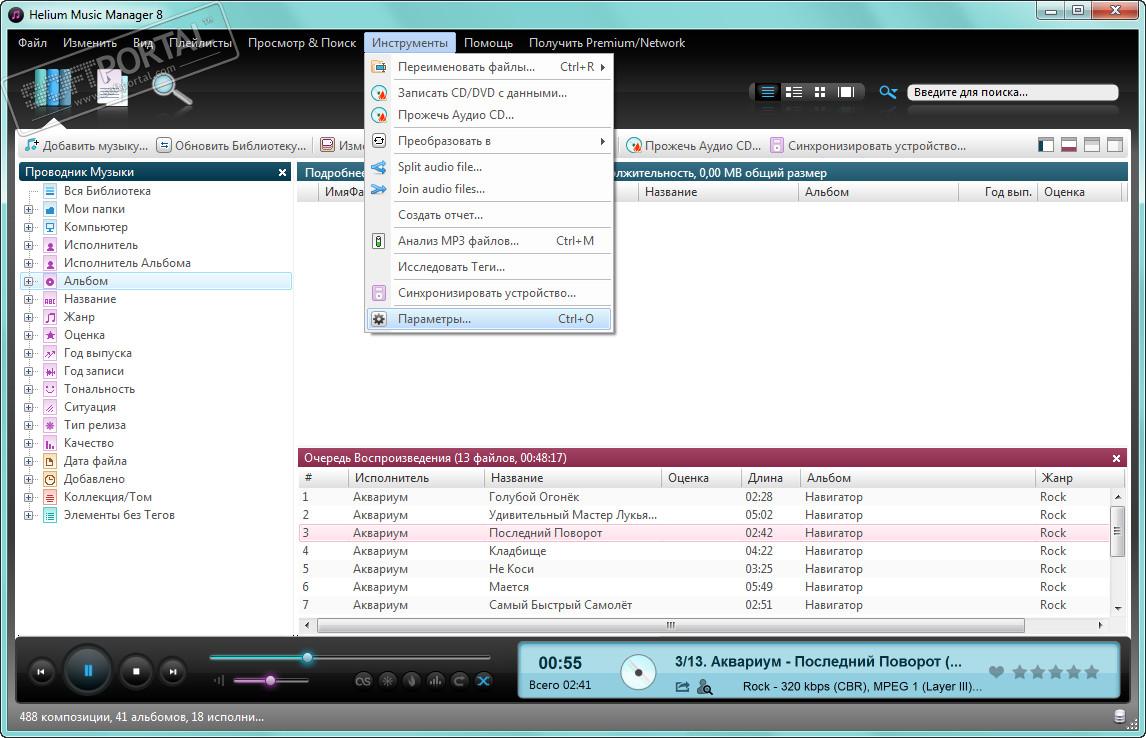Open the Файл menu

tap(32, 42)
